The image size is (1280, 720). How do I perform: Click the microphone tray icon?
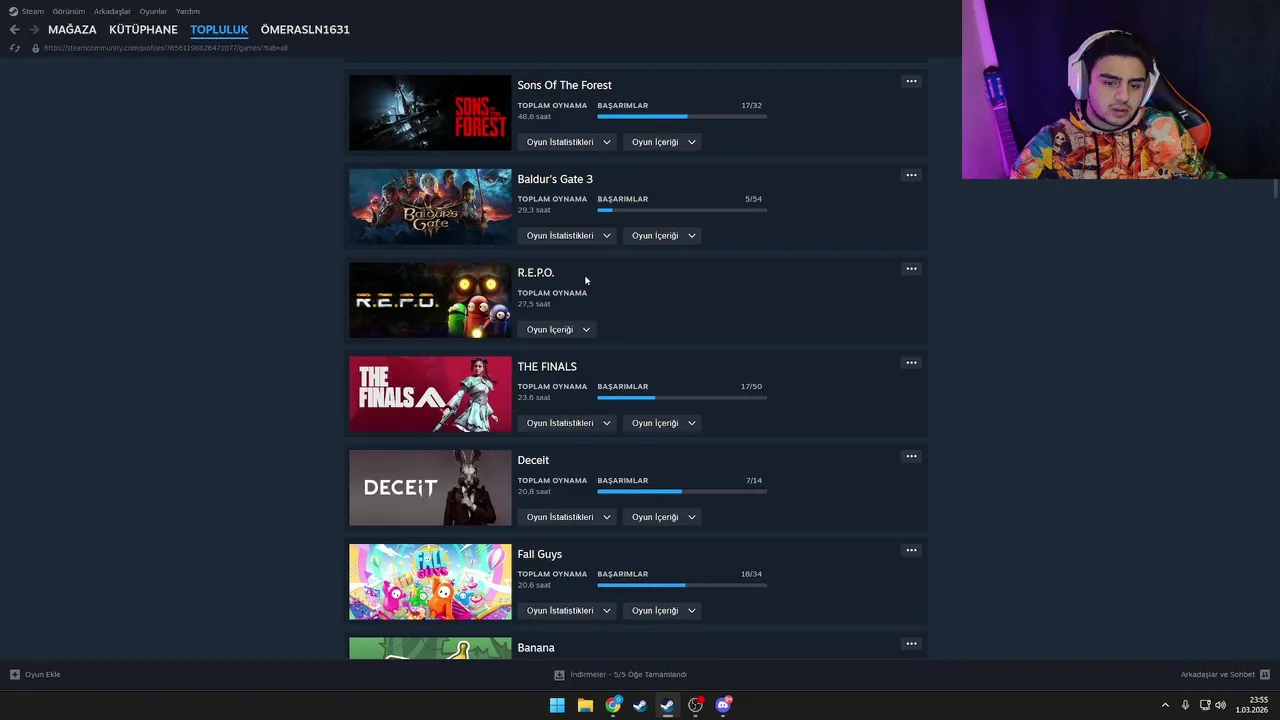[1185, 705]
